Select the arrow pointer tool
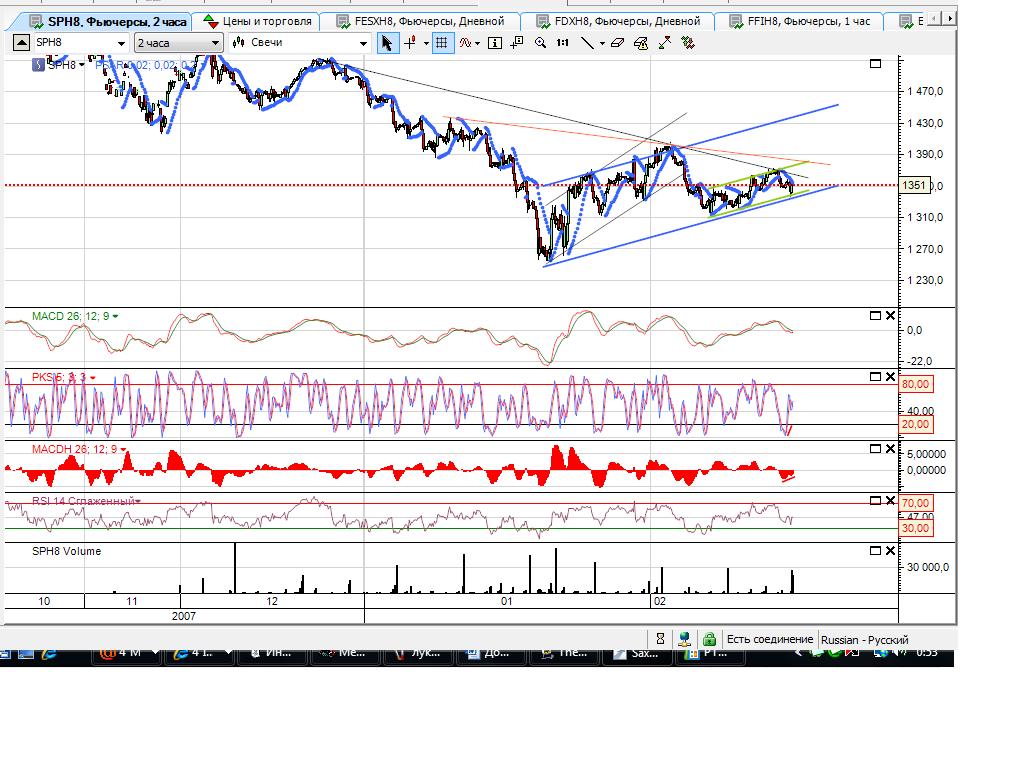Image resolution: width=1024 pixels, height=768 pixels. point(387,43)
